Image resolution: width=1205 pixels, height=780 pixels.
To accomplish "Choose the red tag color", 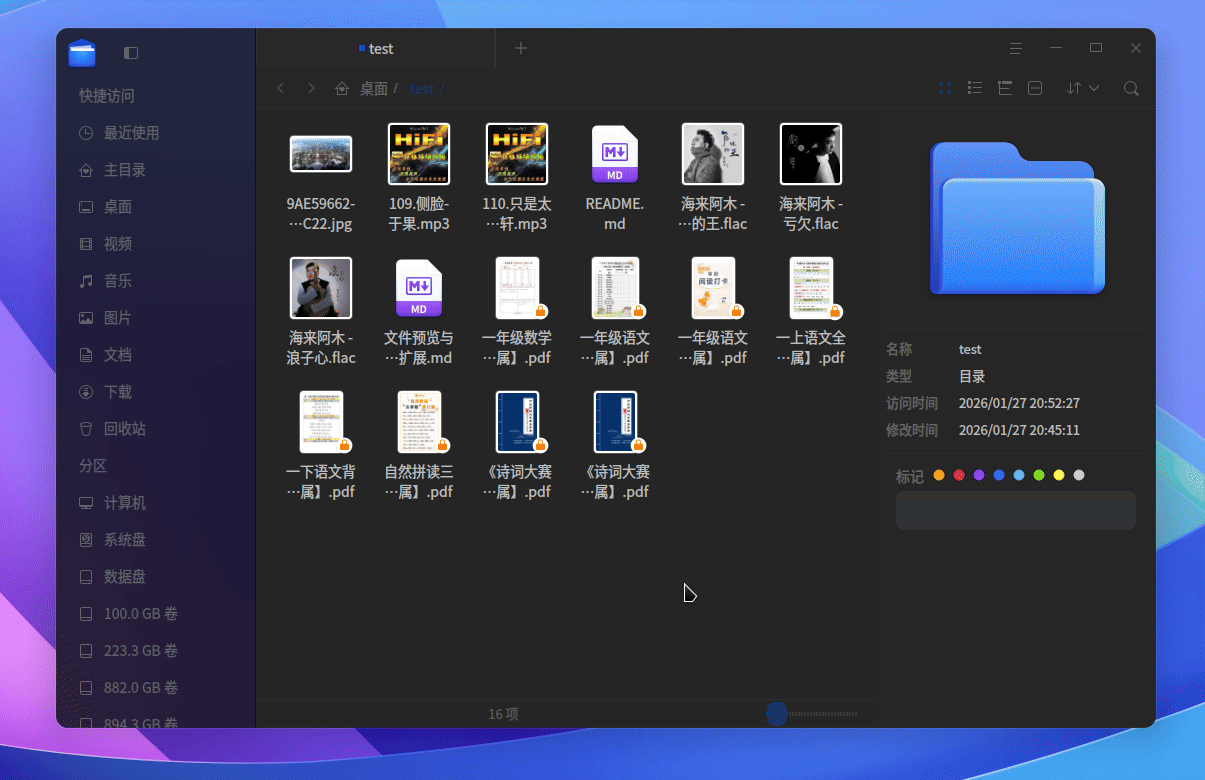I will coord(959,475).
